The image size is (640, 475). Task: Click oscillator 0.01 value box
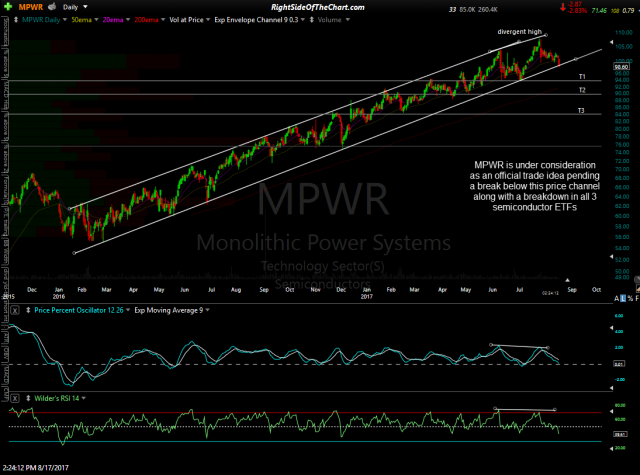tap(619, 364)
